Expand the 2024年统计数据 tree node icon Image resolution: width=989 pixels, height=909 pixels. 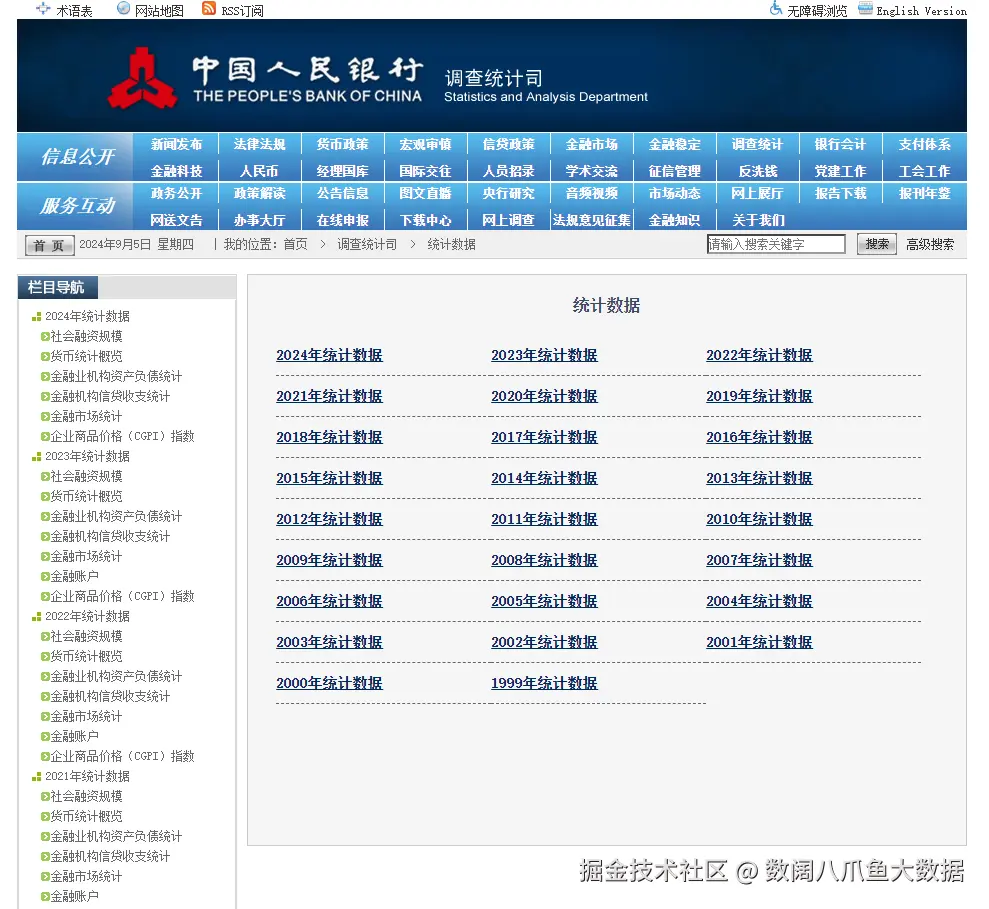pos(37,317)
